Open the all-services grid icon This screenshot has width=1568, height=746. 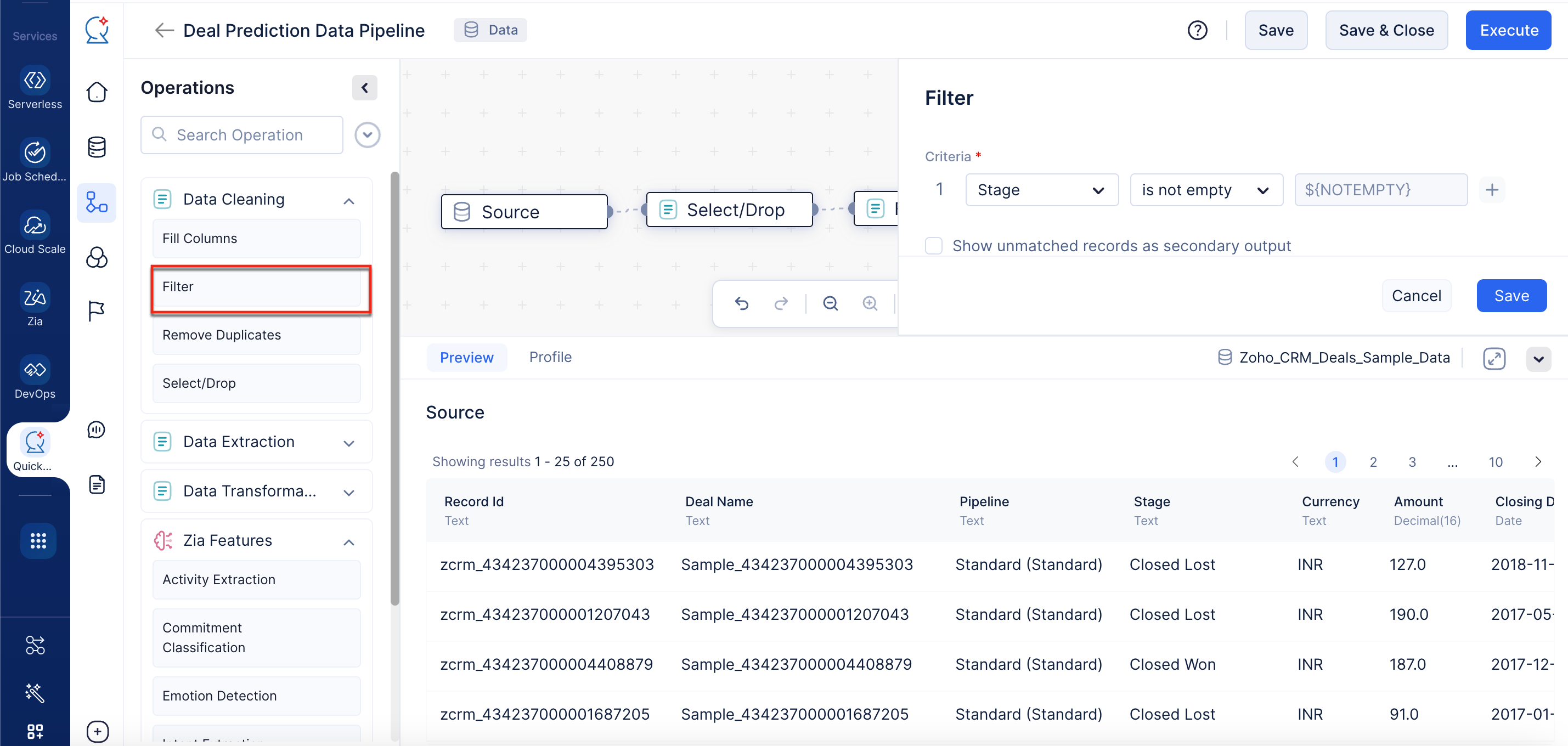38,540
